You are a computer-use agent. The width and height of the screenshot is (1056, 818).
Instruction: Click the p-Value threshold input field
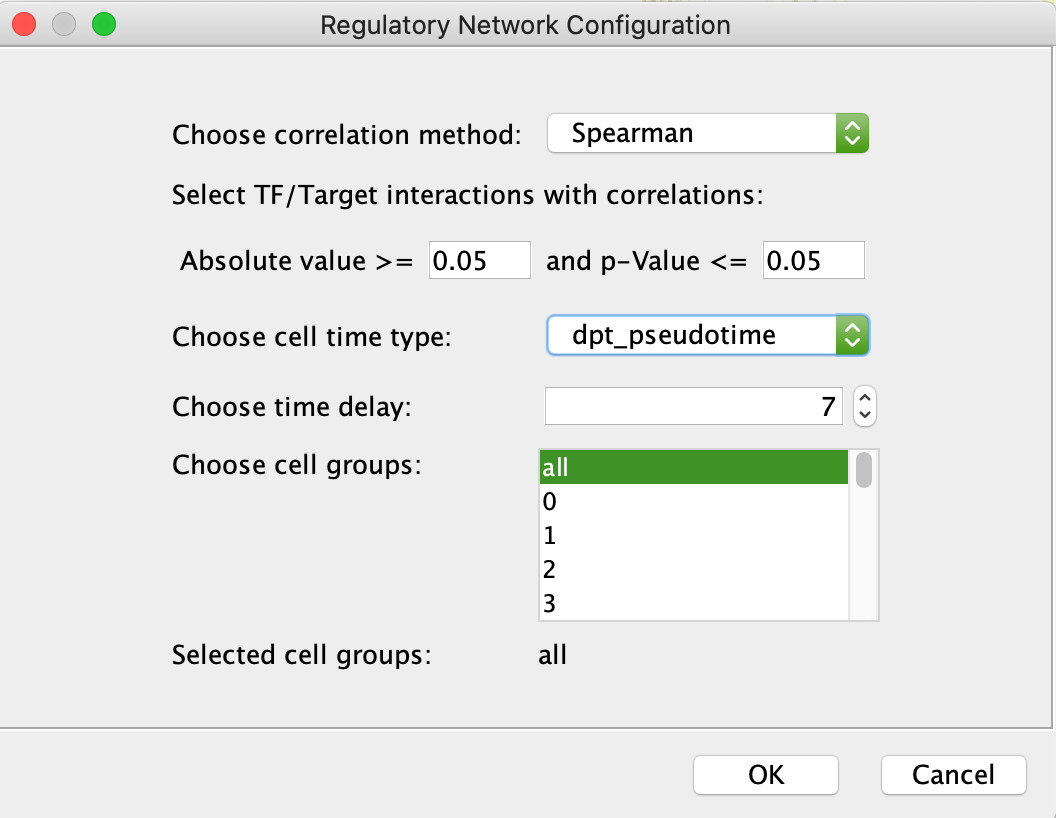pos(814,260)
